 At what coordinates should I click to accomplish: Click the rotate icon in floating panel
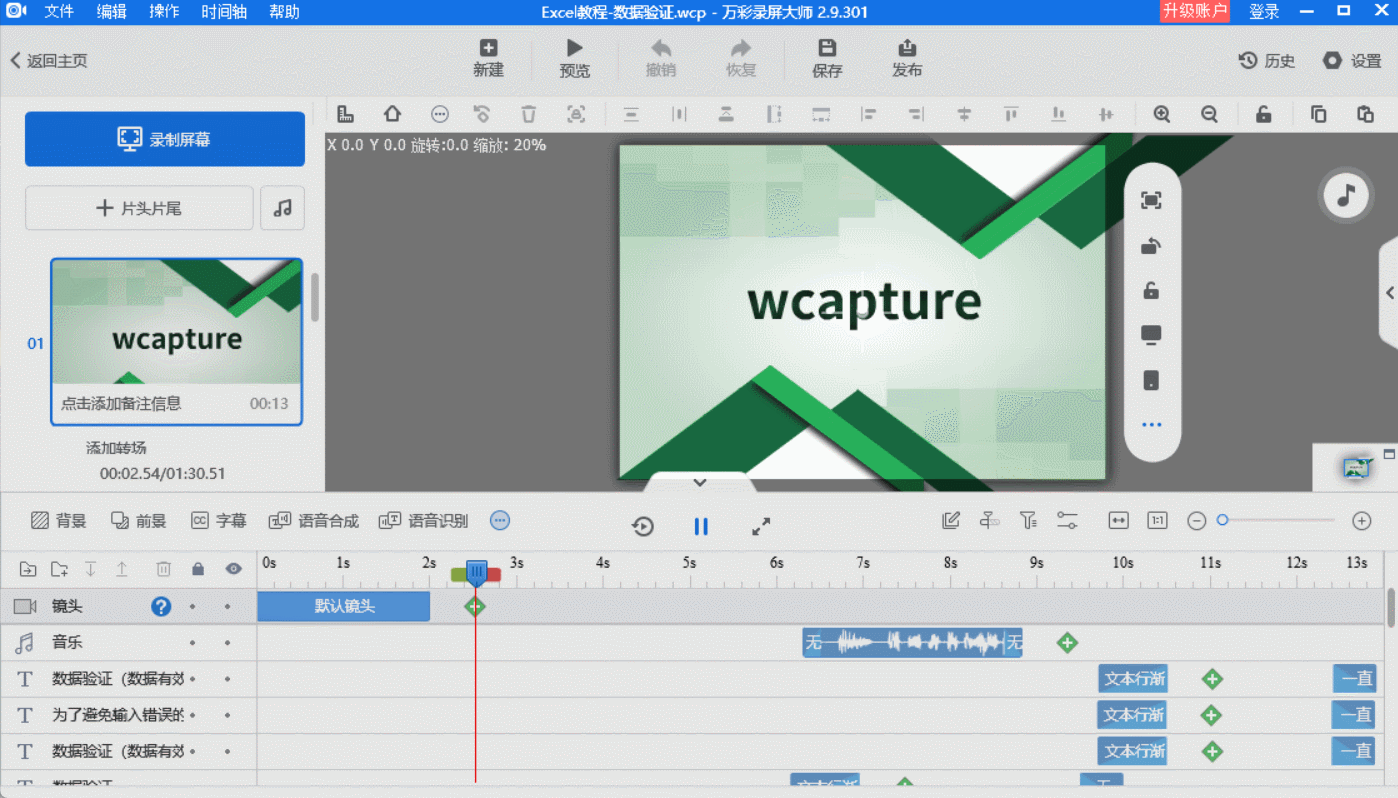click(x=1151, y=246)
